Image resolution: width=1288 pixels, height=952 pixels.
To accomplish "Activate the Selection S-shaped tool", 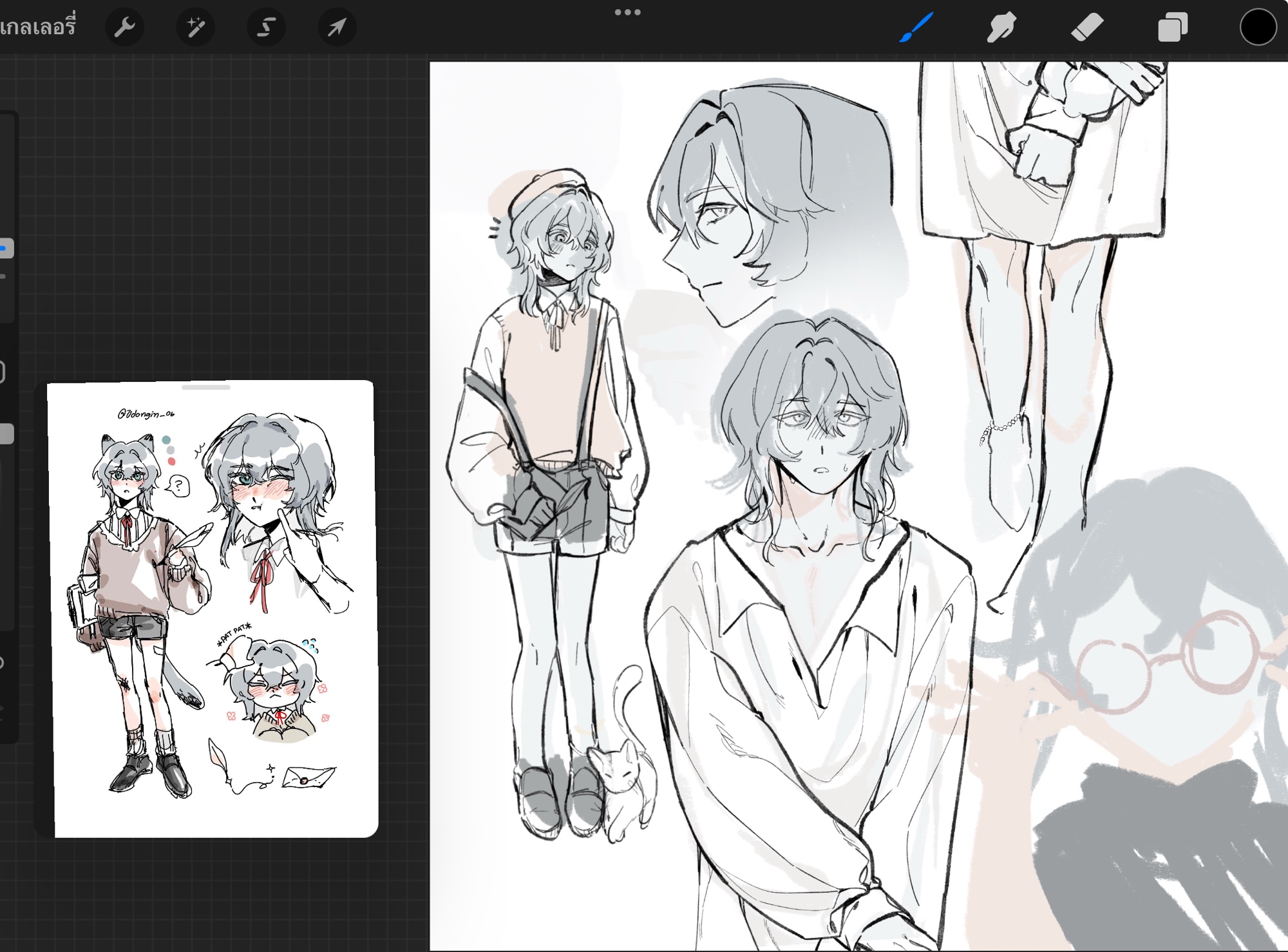I will 266,28.
